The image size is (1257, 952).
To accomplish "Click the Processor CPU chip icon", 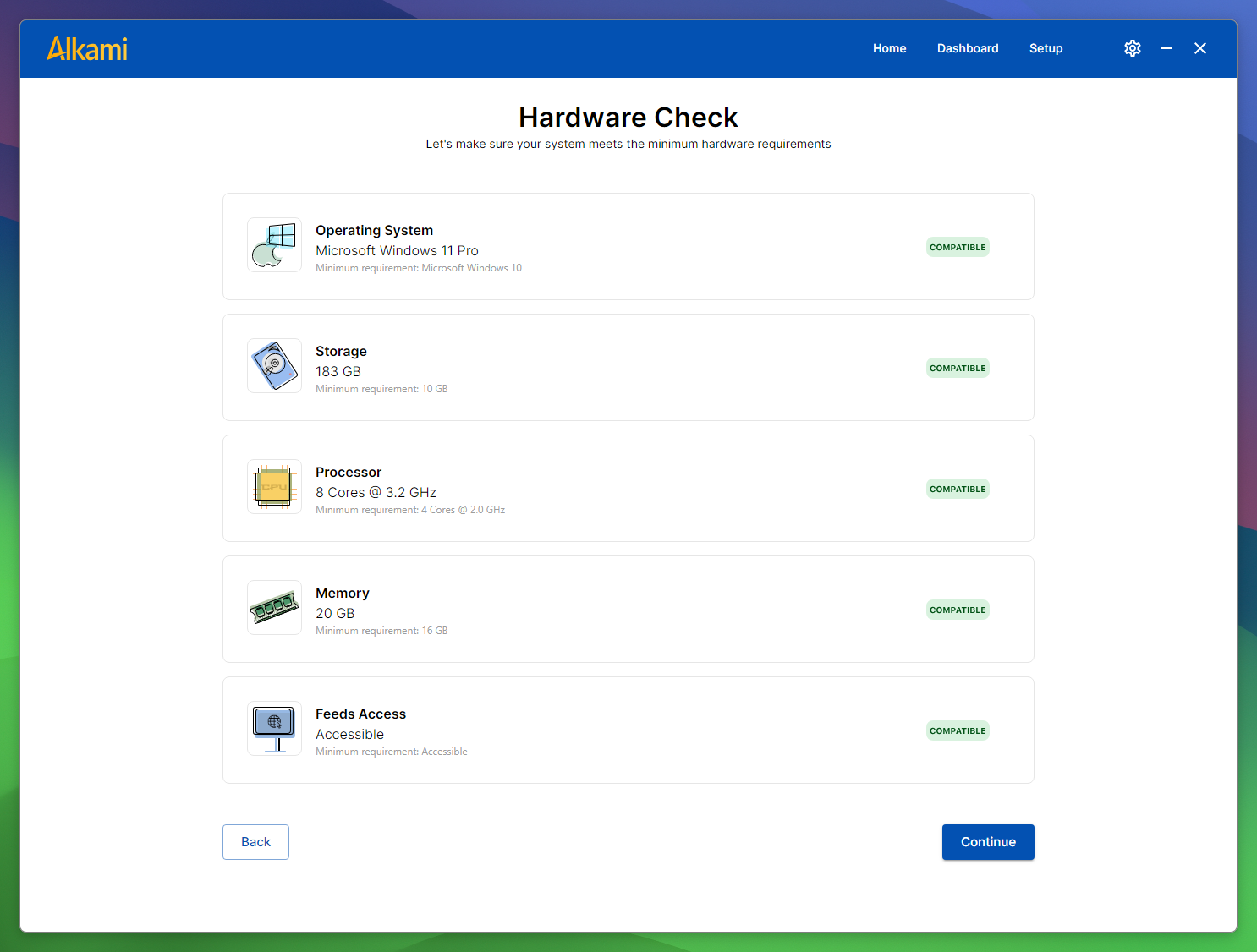I will coord(274,487).
